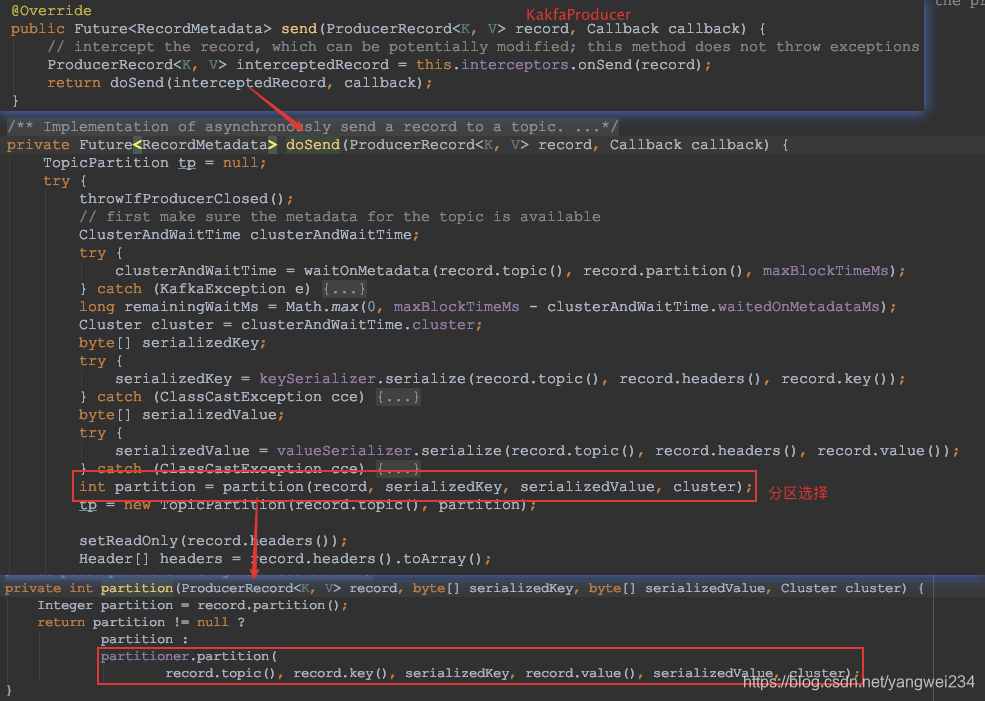Click the @Override annotation
985x701 pixels.
click(52, 11)
